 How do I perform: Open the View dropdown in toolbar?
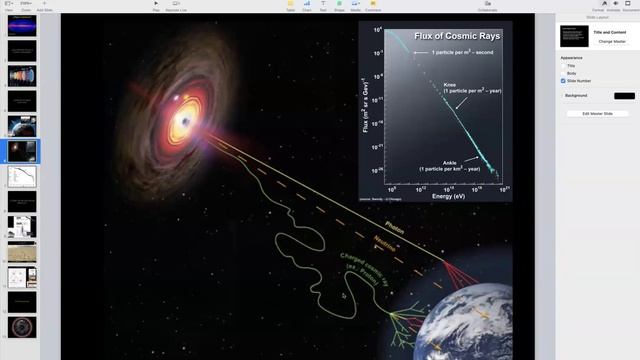pyautogui.click(x=8, y=3)
